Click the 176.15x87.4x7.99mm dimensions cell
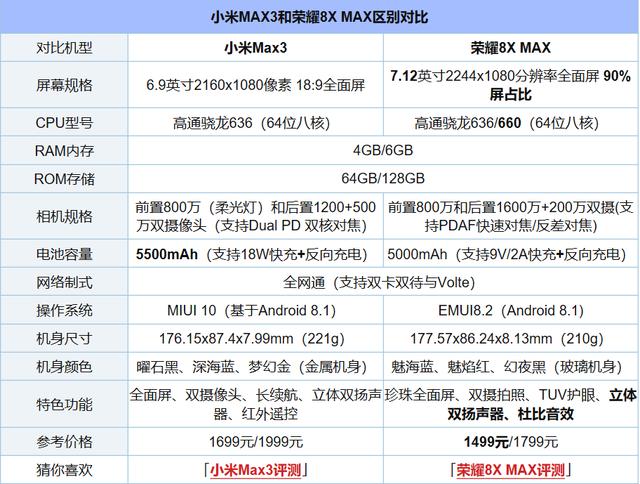 (256, 338)
